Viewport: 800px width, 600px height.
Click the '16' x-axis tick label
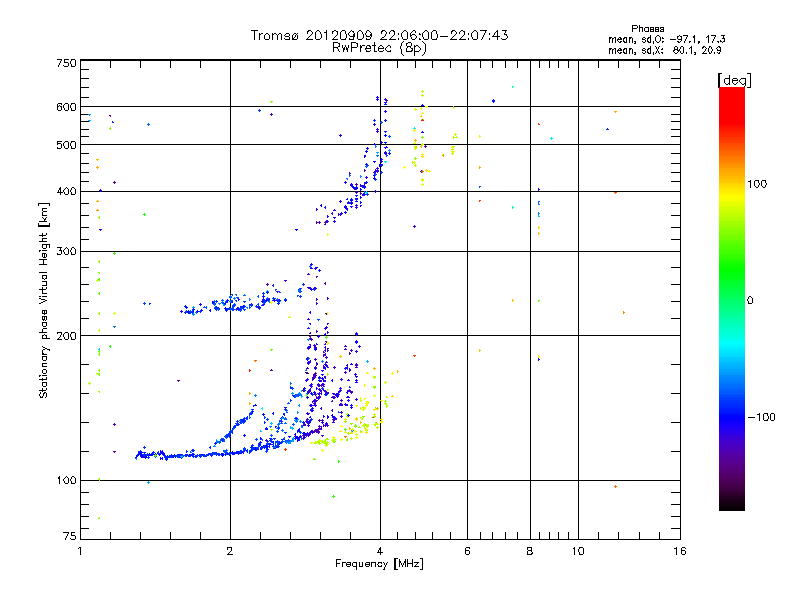click(680, 551)
